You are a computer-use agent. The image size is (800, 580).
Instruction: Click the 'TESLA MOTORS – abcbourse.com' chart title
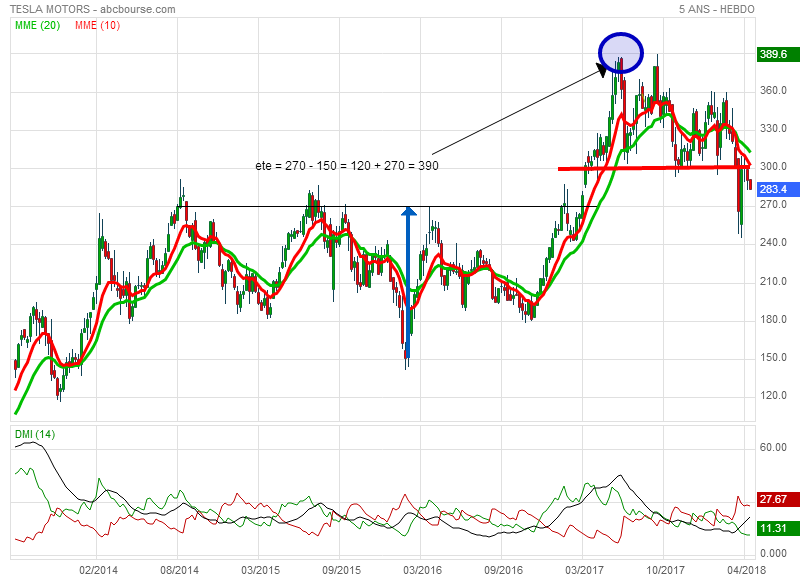93,9
